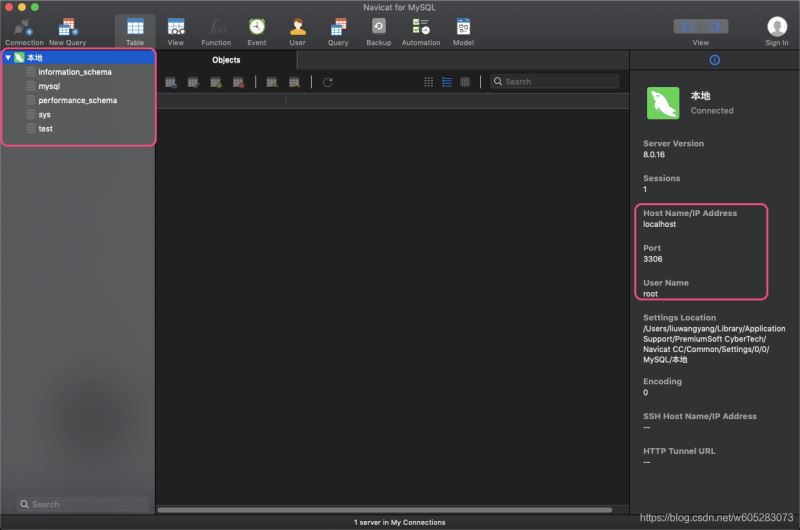
Task: Click the refresh objects button
Action: [x=327, y=82]
